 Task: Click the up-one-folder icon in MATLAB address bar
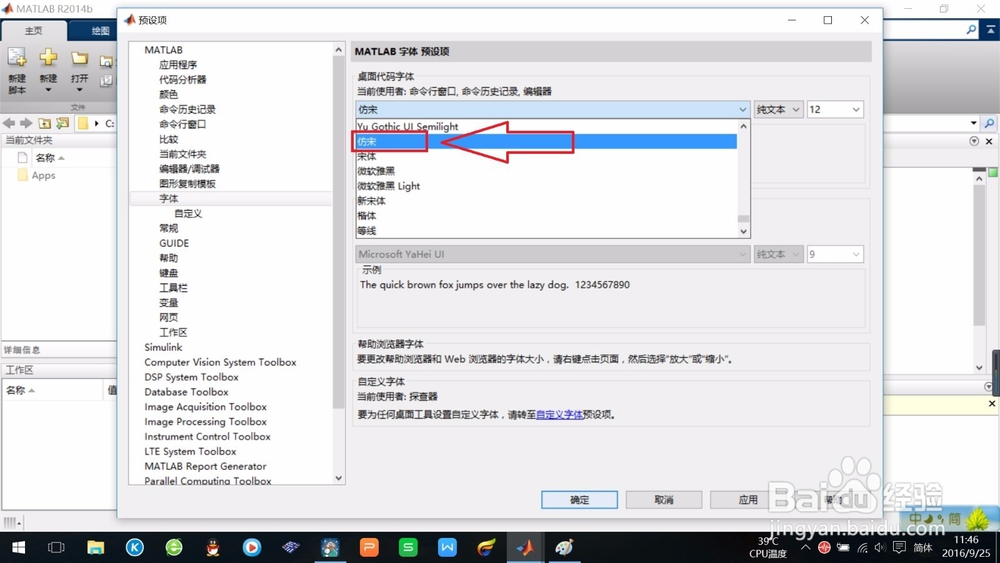[x=44, y=123]
